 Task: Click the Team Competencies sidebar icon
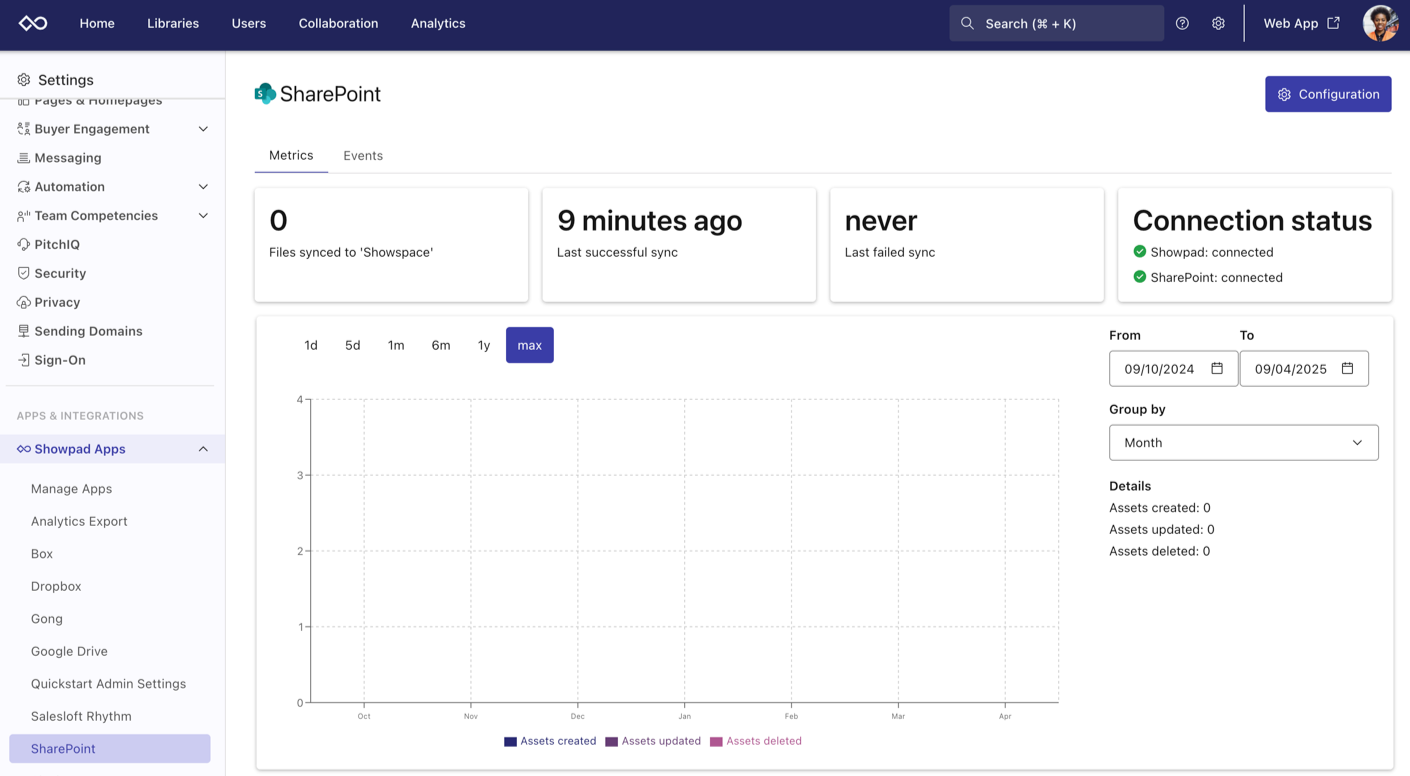tap(23, 216)
